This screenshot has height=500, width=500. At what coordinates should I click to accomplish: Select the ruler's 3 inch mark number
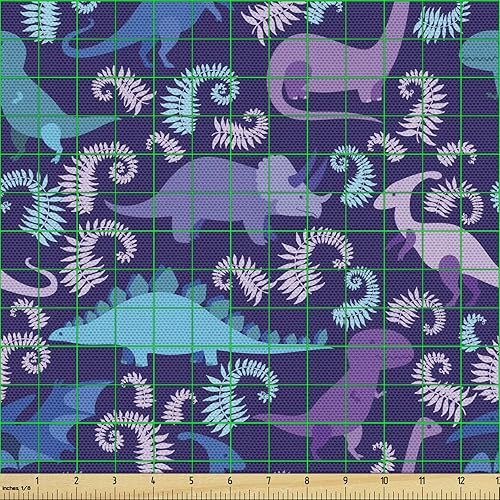[x=115, y=481]
